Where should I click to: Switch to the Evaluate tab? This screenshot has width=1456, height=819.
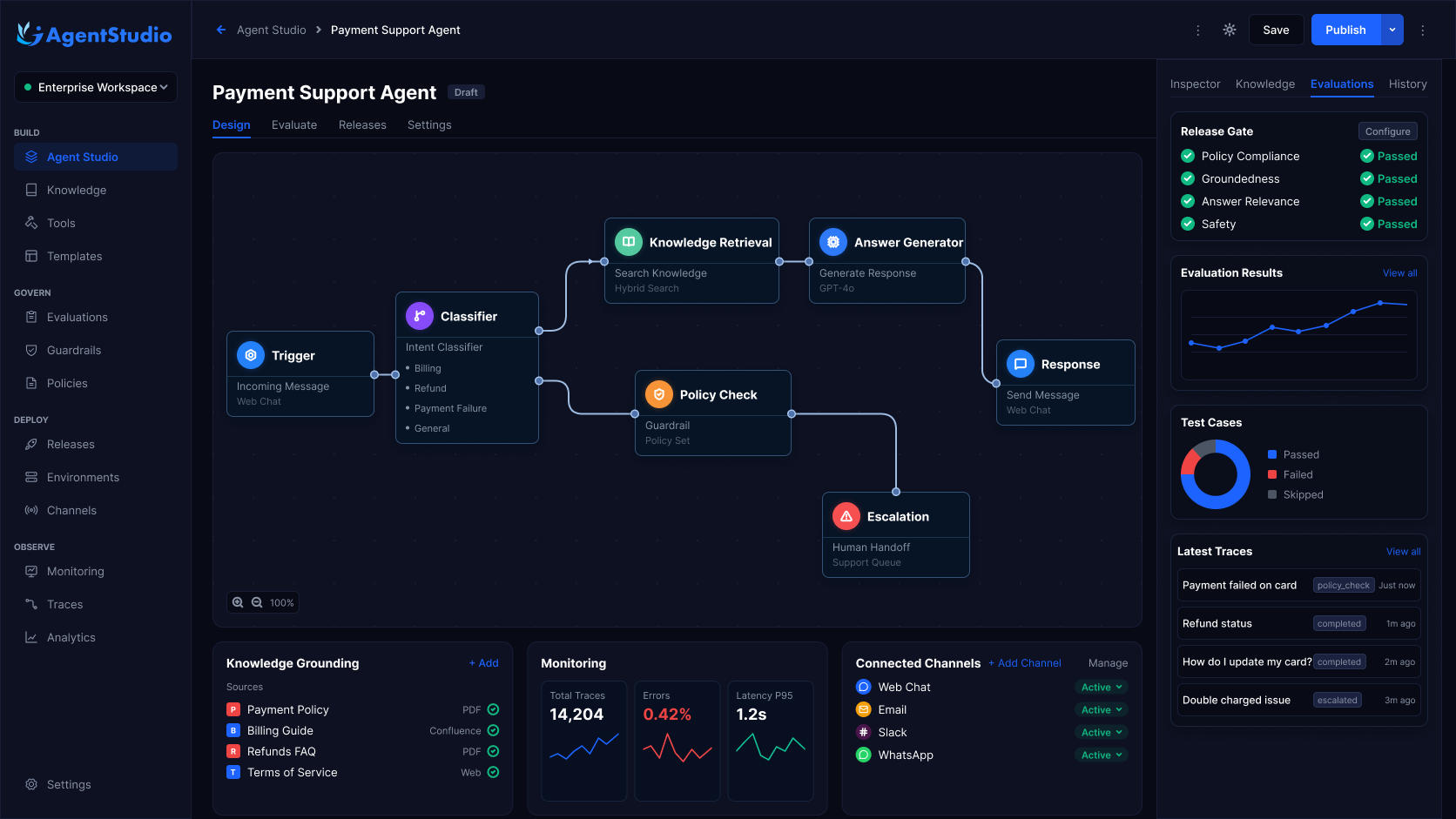[294, 124]
